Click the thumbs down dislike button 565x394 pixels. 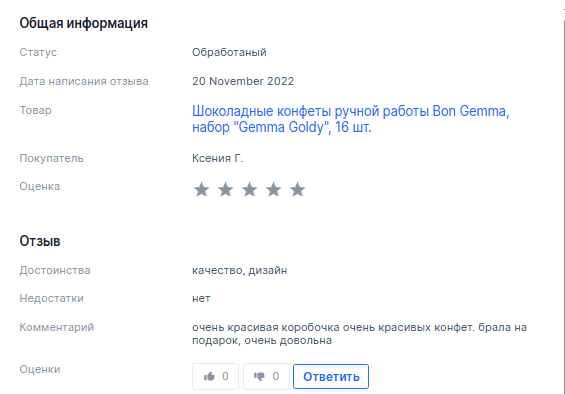coord(266,376)
